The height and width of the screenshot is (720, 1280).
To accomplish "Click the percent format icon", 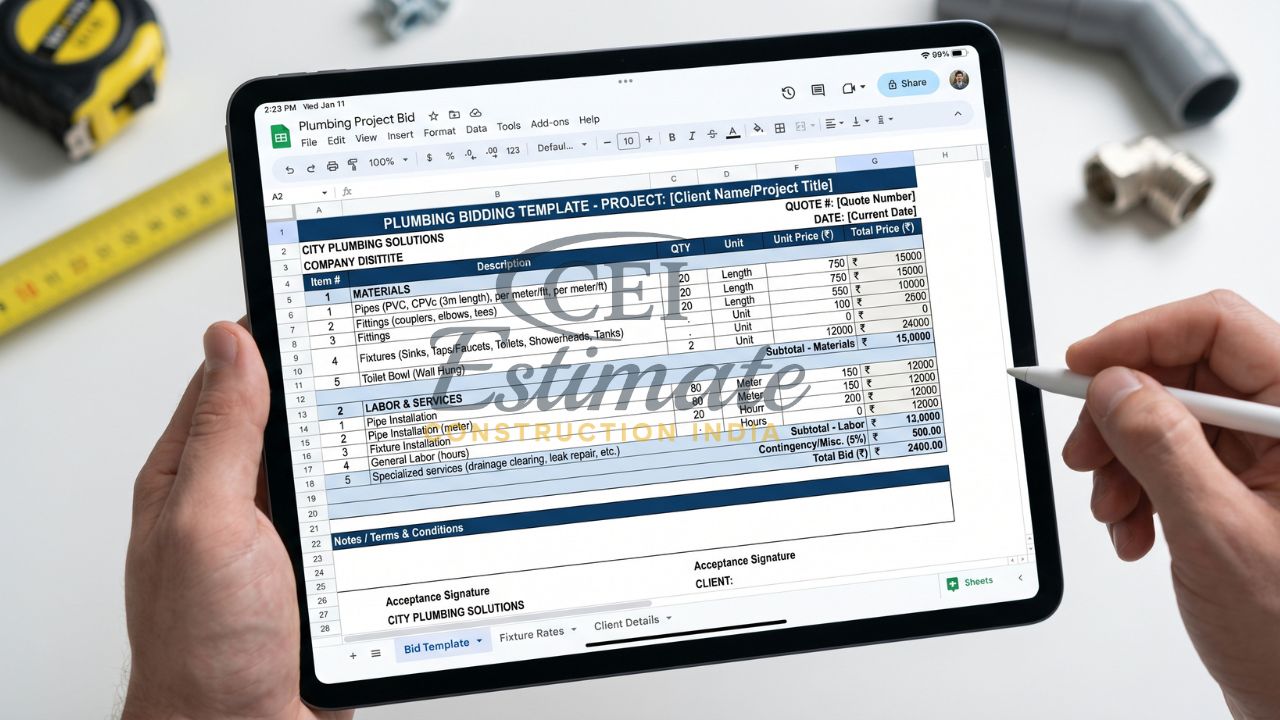I will tap(448, 154).
